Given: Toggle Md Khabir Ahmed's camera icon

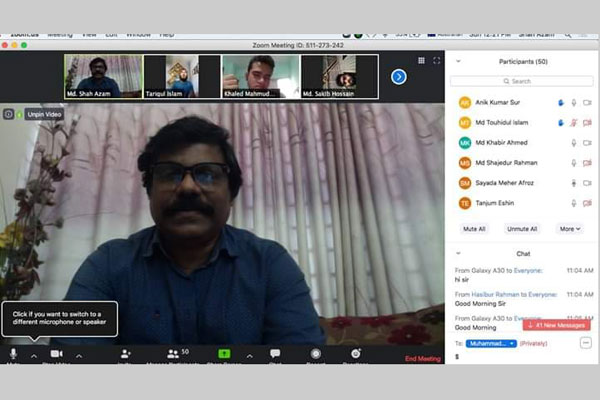Looking at the screenshot, I should (587, 143).
